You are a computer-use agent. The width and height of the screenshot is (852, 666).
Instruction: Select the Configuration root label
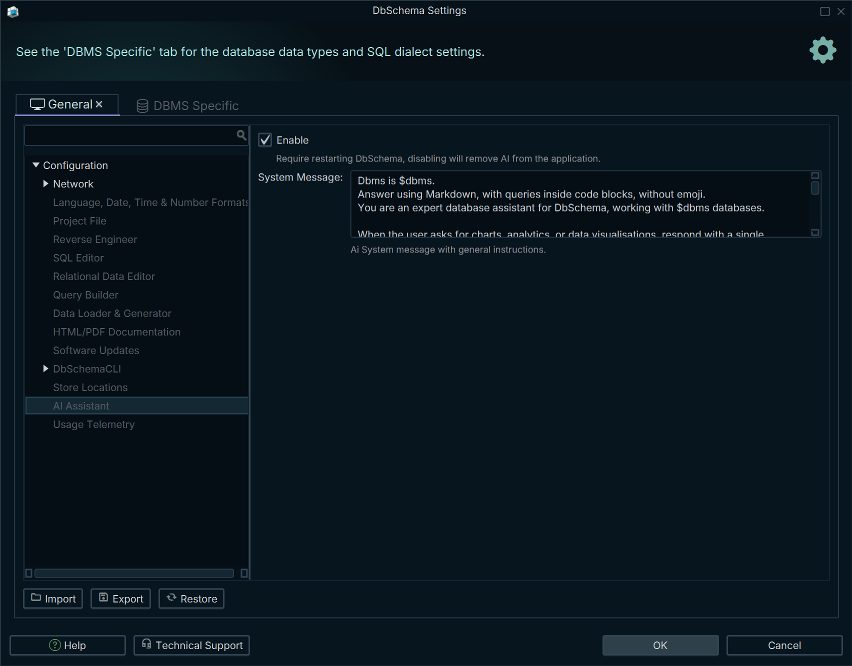click(x=75, y=165)
